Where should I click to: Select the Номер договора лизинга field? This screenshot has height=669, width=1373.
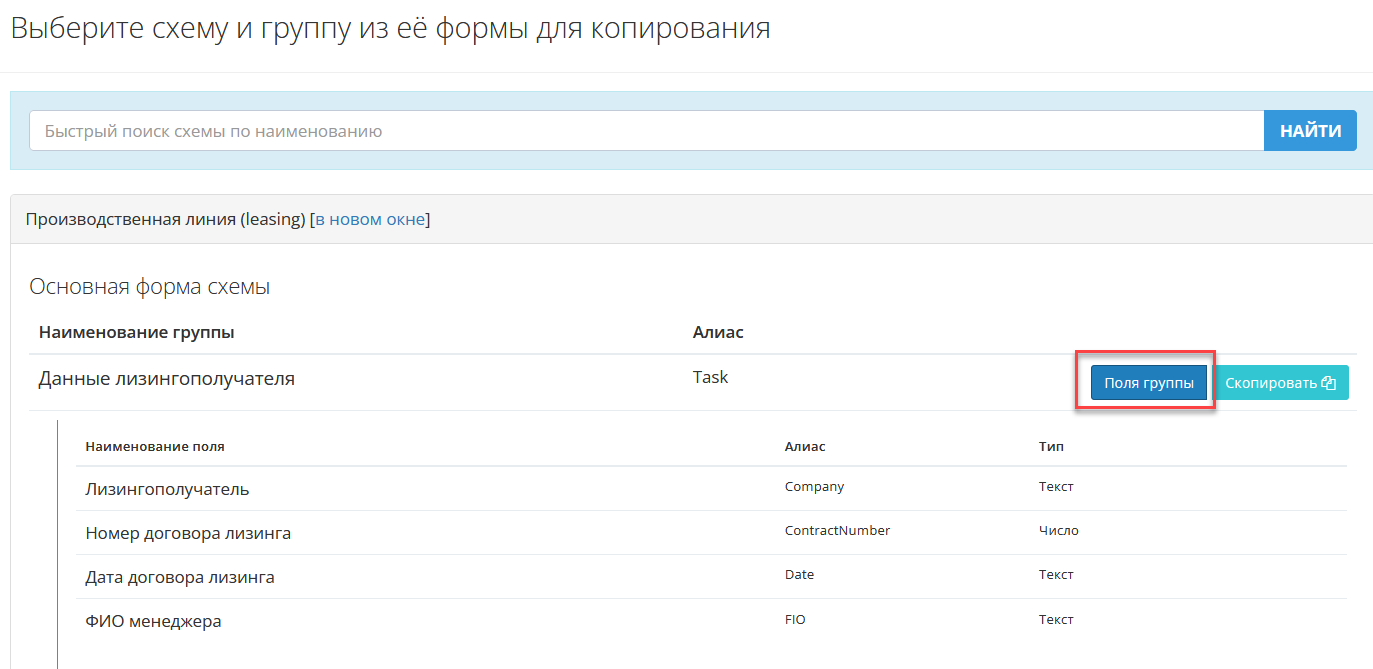point(188,533)
